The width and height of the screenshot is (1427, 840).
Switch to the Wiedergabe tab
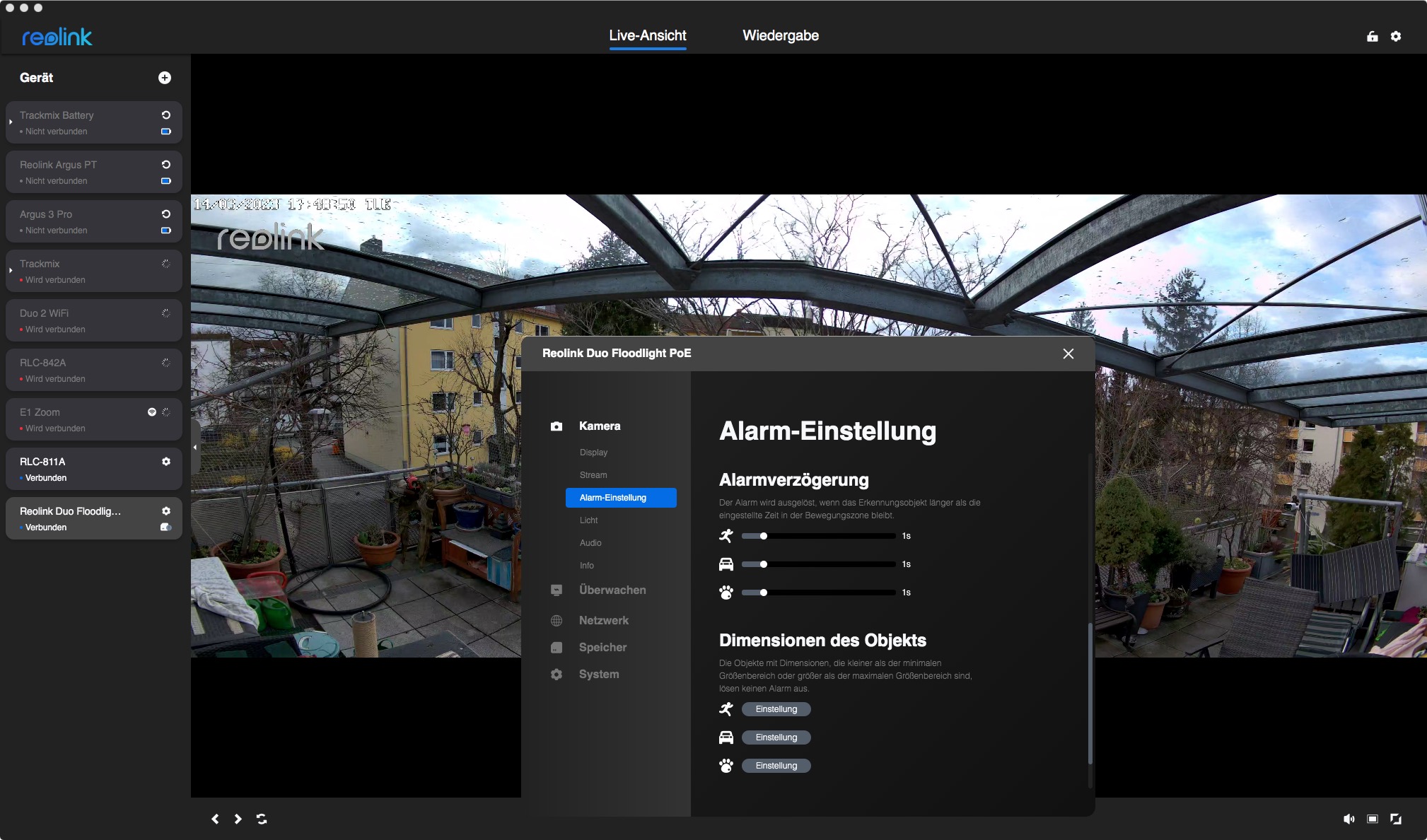780,35
